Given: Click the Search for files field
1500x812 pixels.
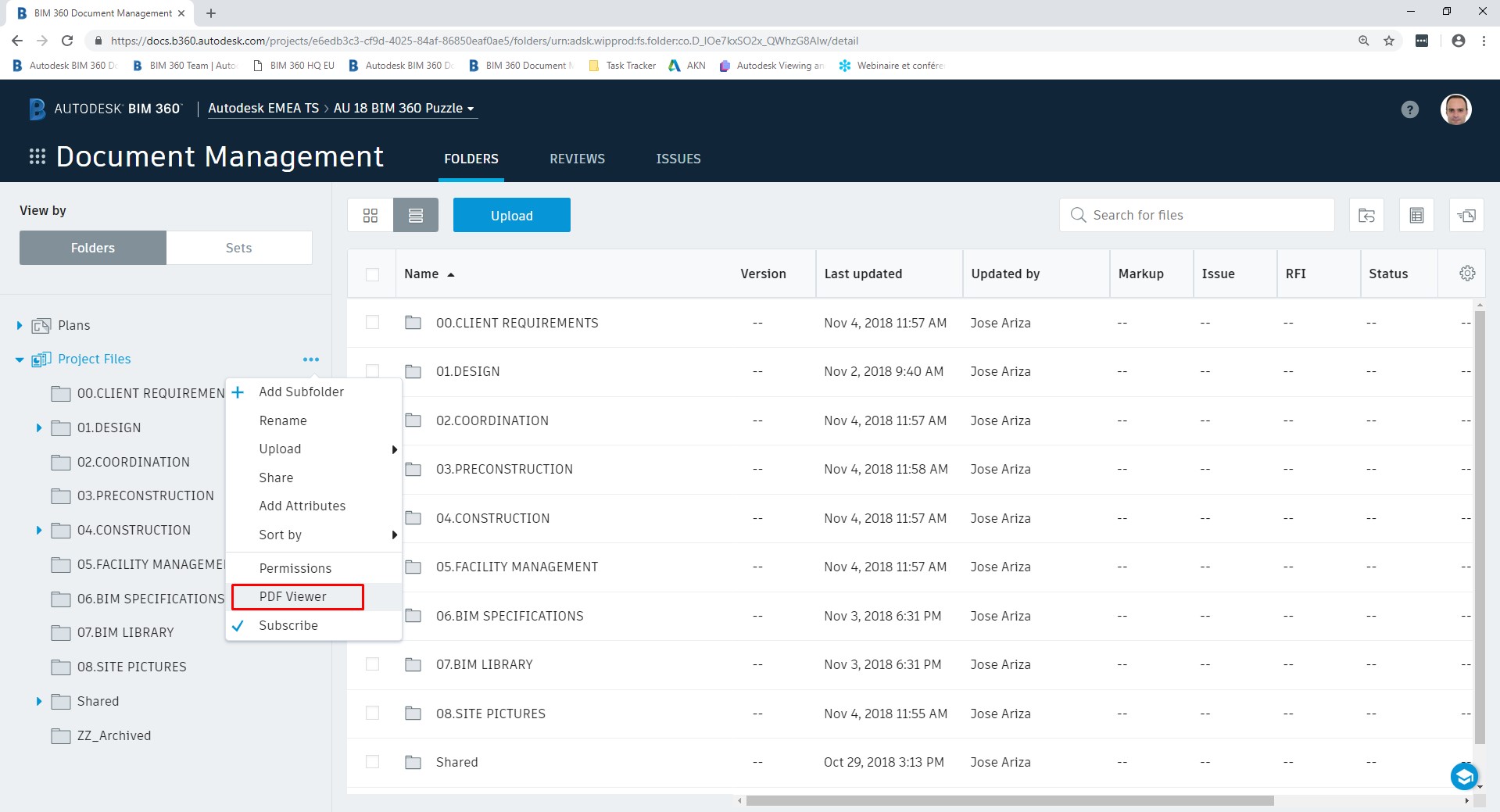Looking at the screenshot, I should [1196, 215].
